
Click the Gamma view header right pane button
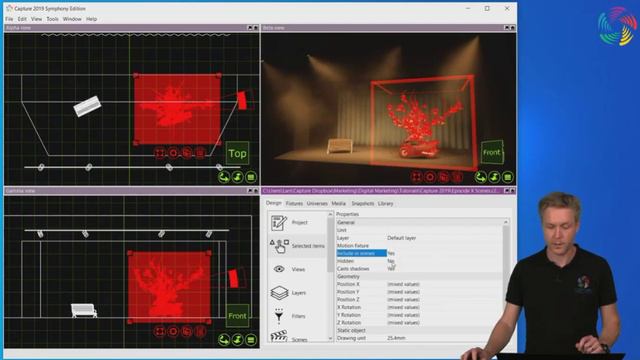tap(256, 191)
